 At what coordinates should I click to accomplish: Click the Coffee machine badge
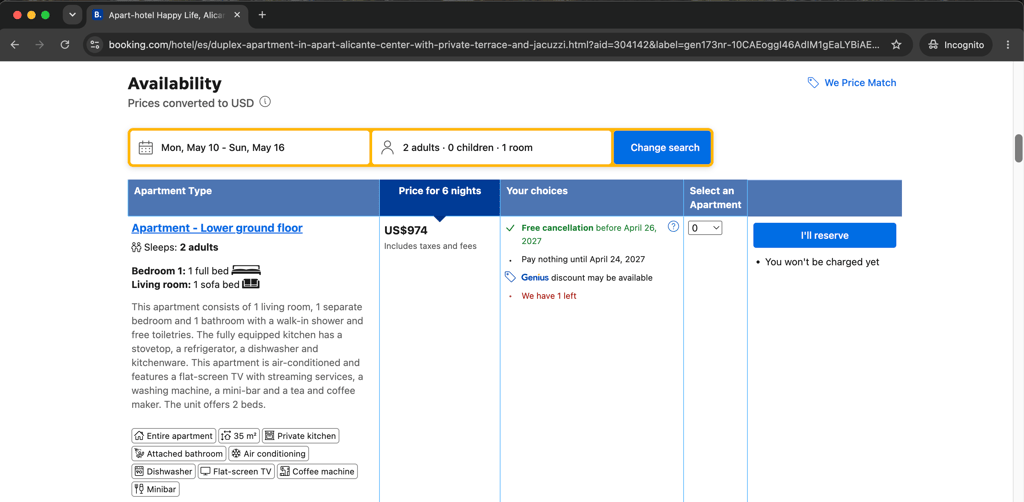pyautogui.click(x=317, y=471)
